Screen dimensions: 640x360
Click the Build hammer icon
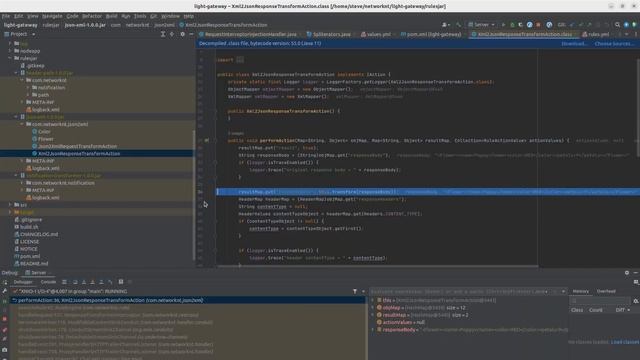pyautogui.click(x=458, y=25)
